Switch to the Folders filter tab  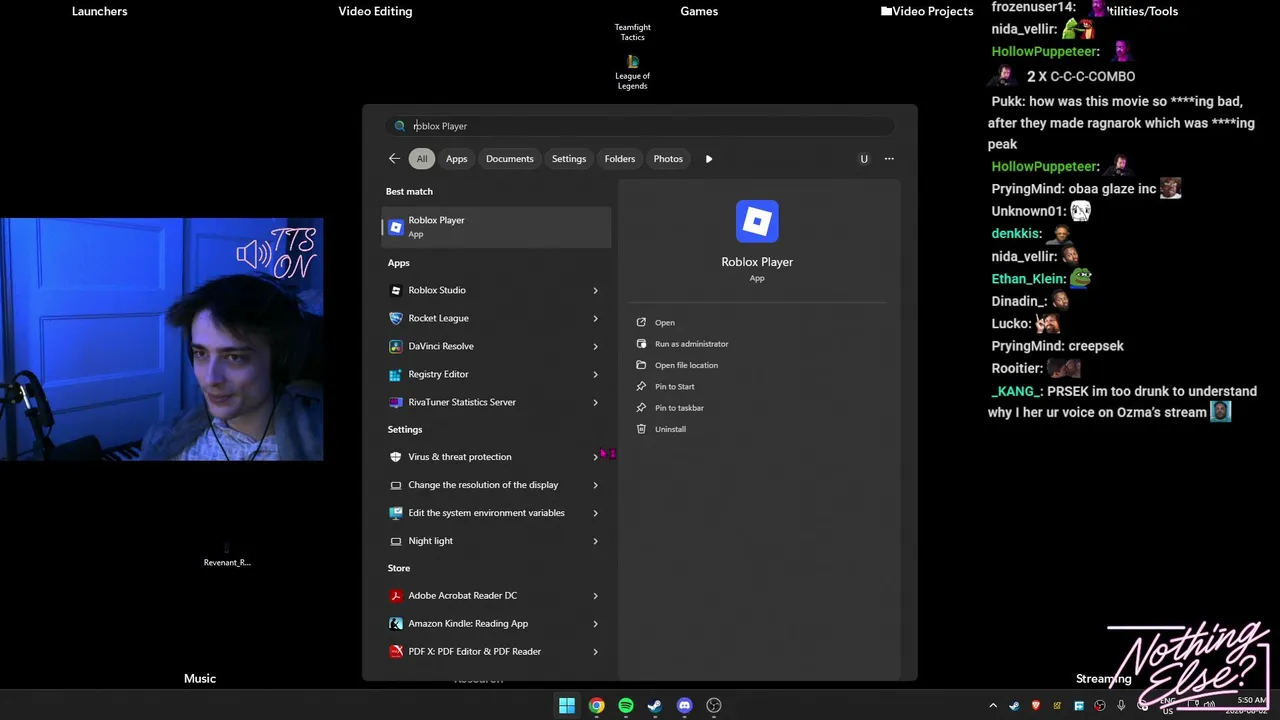pos(620,159)
